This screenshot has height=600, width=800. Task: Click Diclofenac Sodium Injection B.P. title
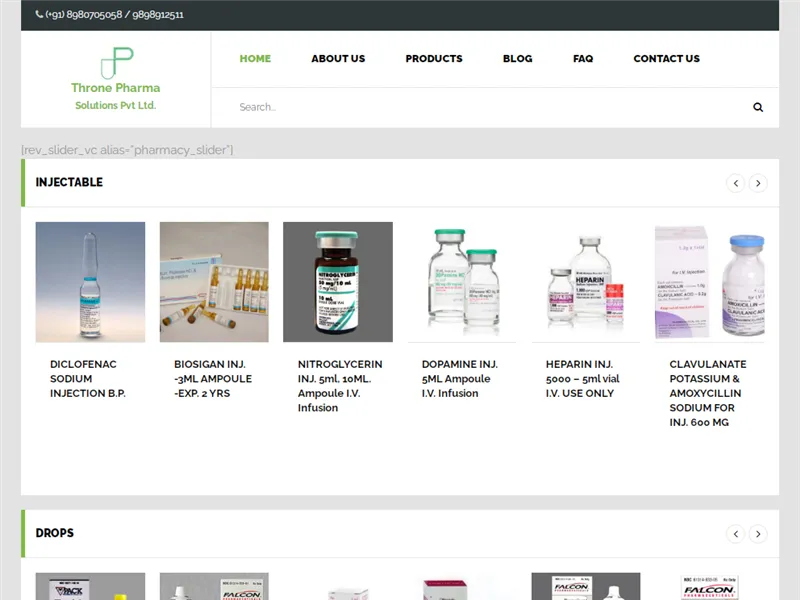[88, 379]
